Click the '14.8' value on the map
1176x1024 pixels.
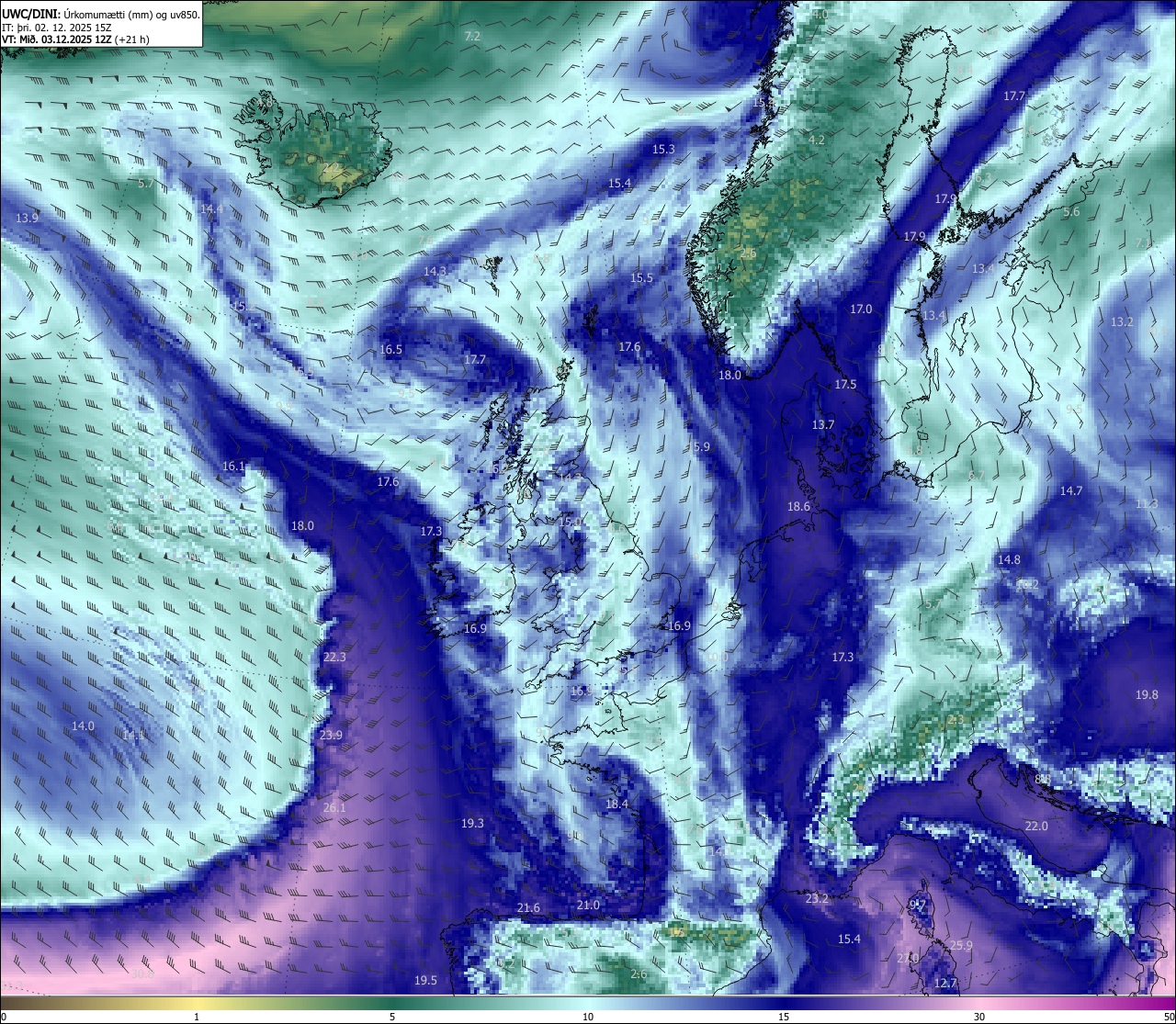click(1009, 559)
